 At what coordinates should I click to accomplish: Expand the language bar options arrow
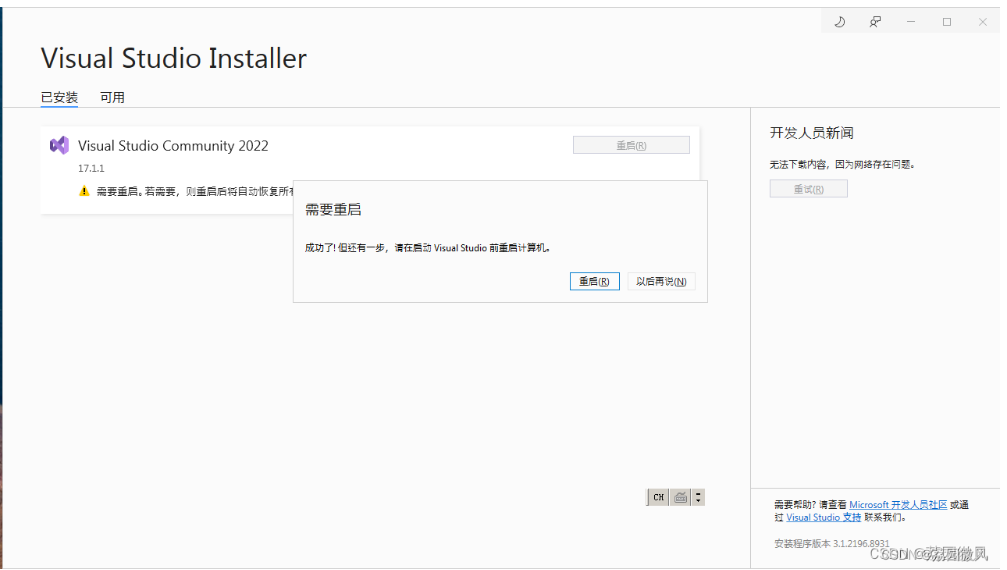[698, 497]
